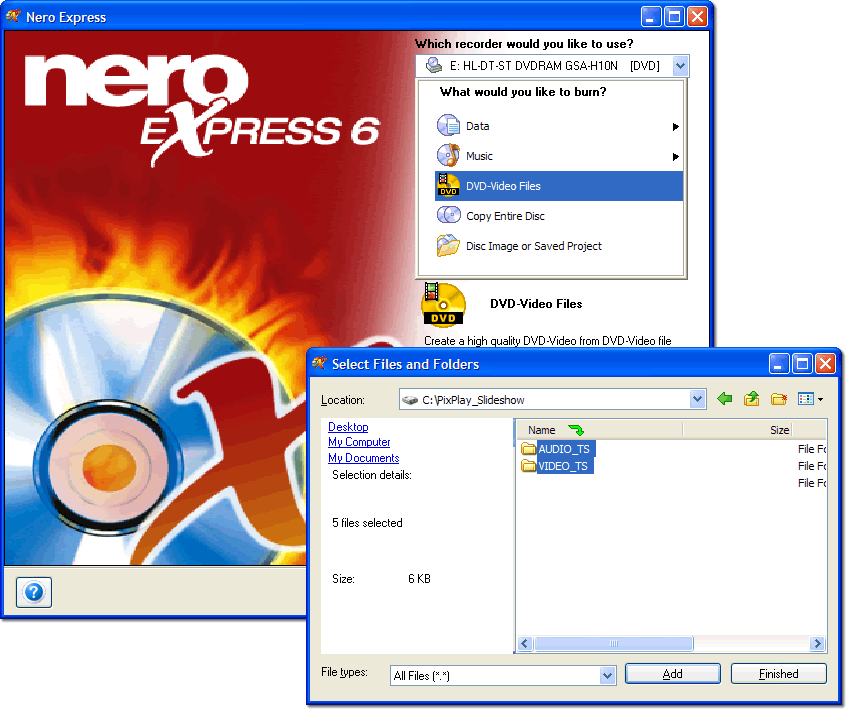Click the Nero Express title bar icon
Image resolution: width=846 pixels, height=709 pixels.
[x=13, y=17]
